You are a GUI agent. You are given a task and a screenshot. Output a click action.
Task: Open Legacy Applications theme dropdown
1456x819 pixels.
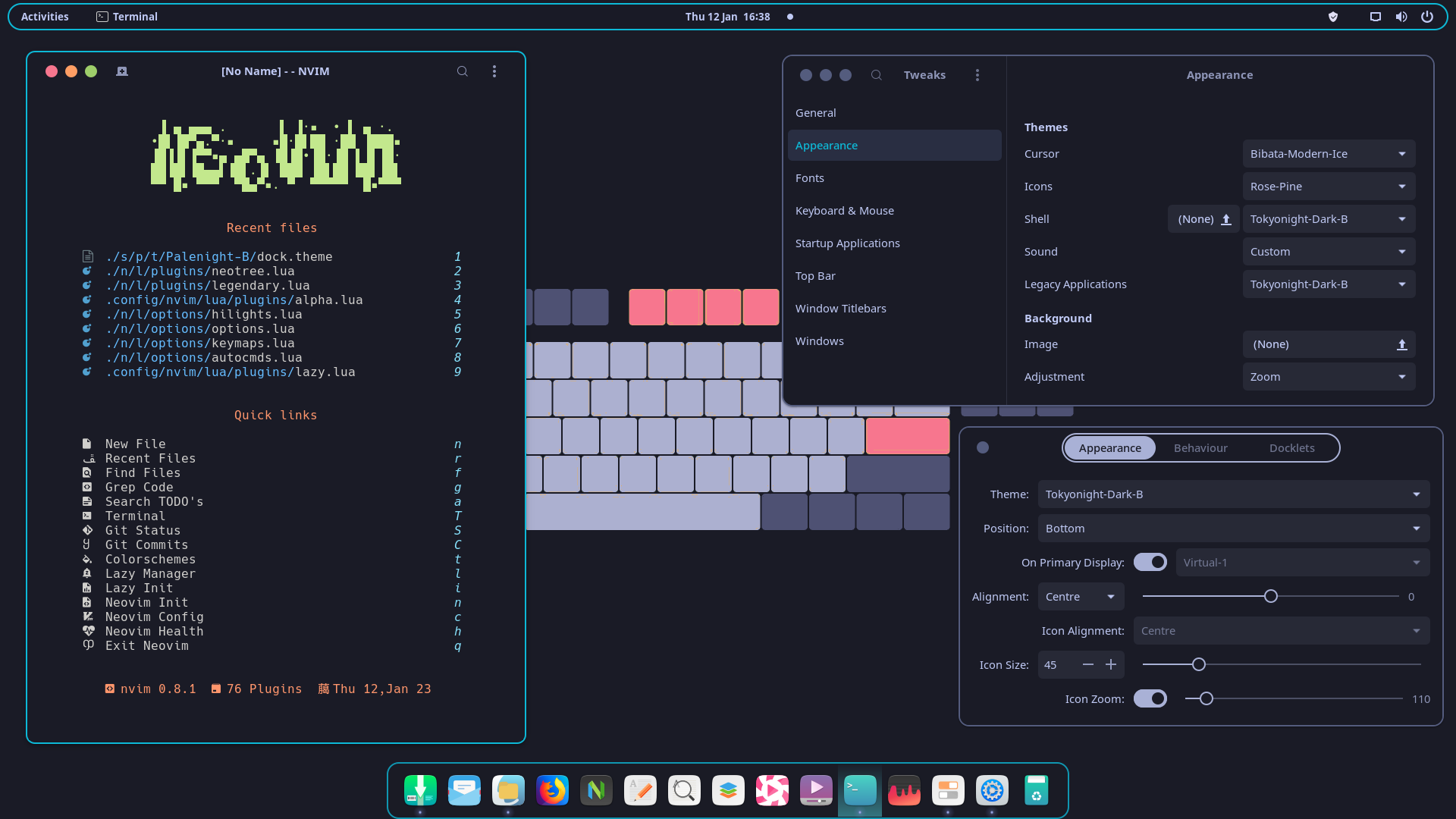1329,284
